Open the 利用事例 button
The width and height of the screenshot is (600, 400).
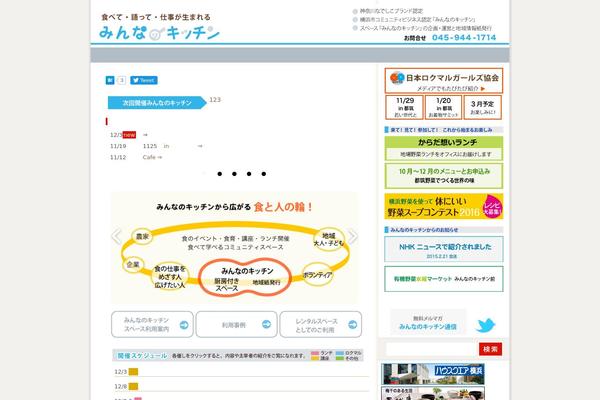pos(236,325)
